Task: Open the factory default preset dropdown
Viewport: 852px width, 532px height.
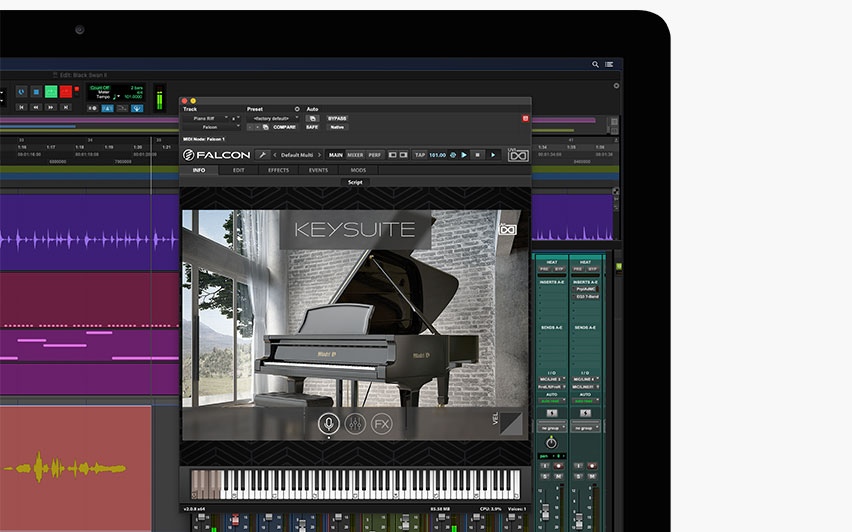Action: tap(273, 118)
